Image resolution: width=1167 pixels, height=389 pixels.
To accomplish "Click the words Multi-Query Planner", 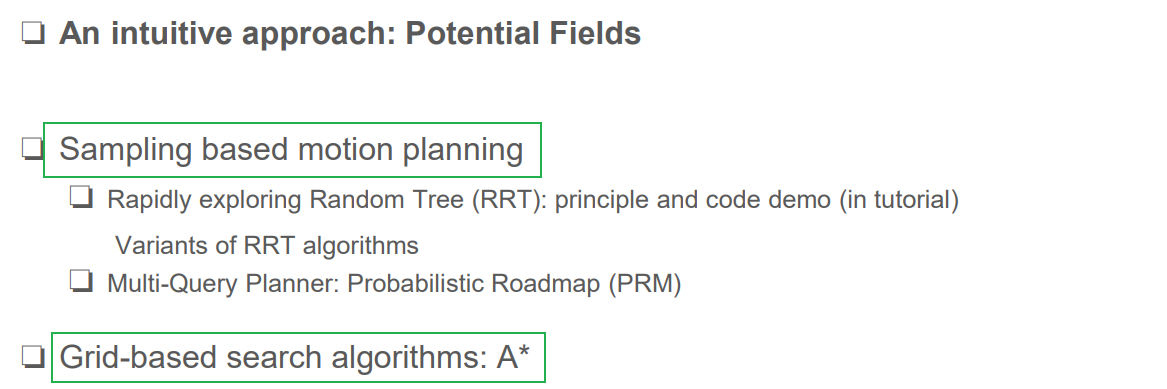I will (224, 284).
